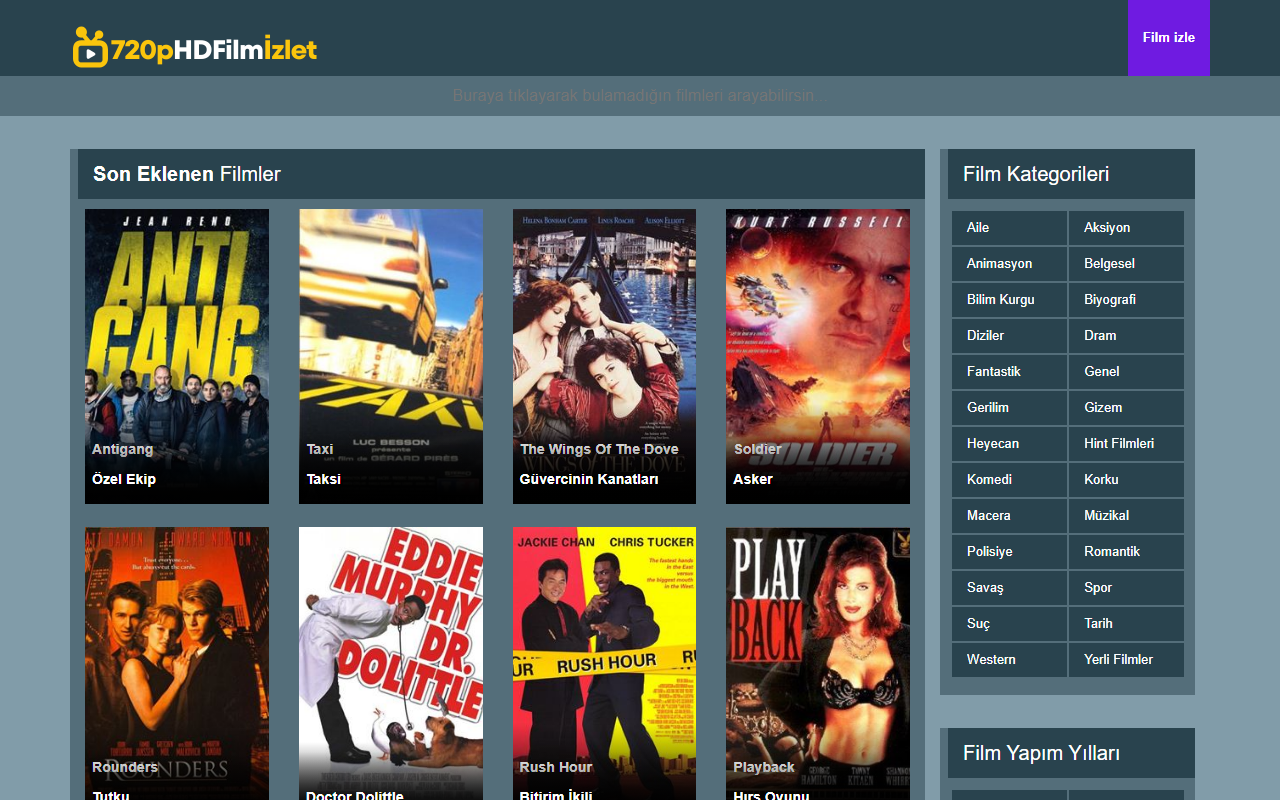
Task: Open the Antigang movie poster
Action: coord(177,356)
